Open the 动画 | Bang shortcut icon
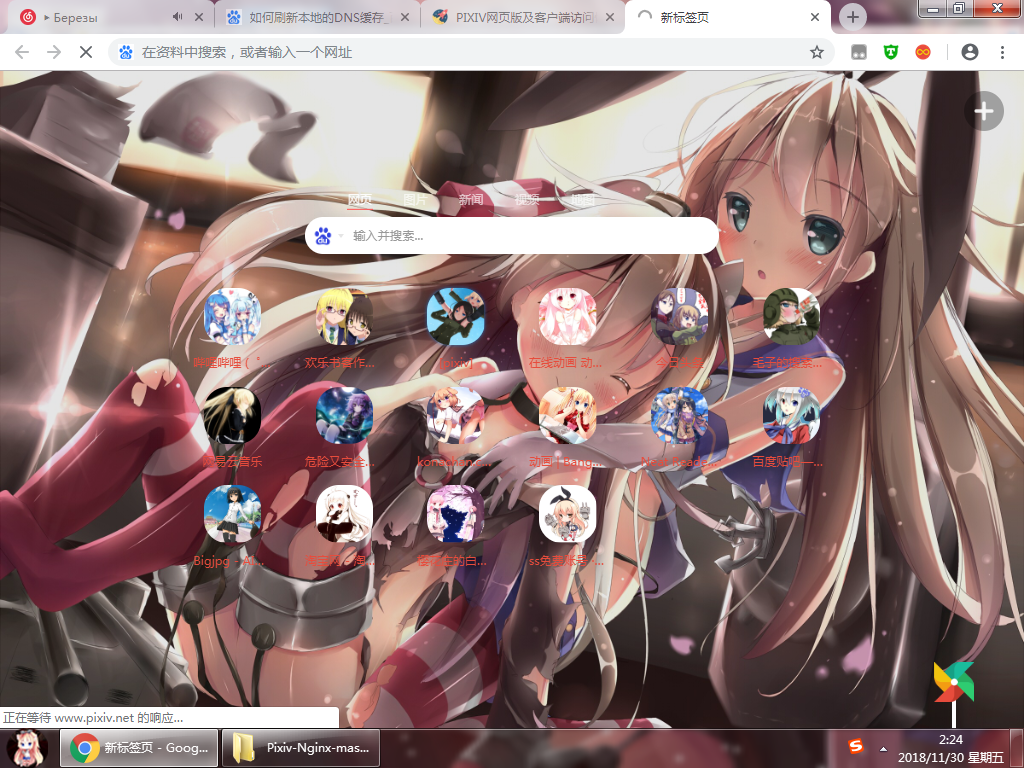Screen dimensions: 1024x768 click(x=568, y=415)
